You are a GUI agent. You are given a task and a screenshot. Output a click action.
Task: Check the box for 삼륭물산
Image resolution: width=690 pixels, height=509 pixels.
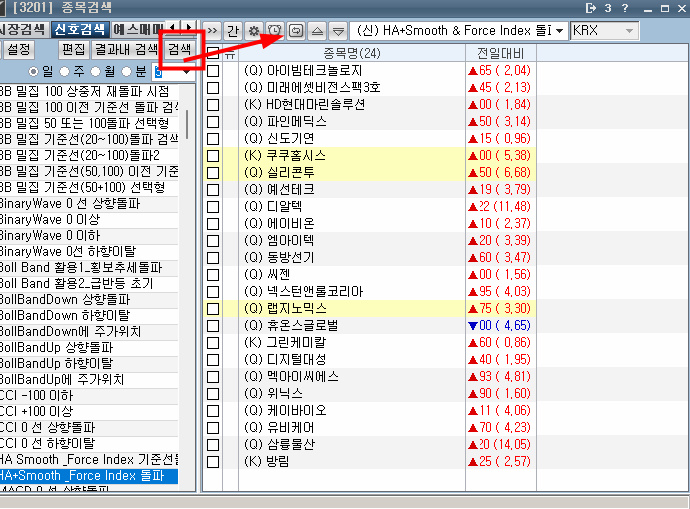213,445
